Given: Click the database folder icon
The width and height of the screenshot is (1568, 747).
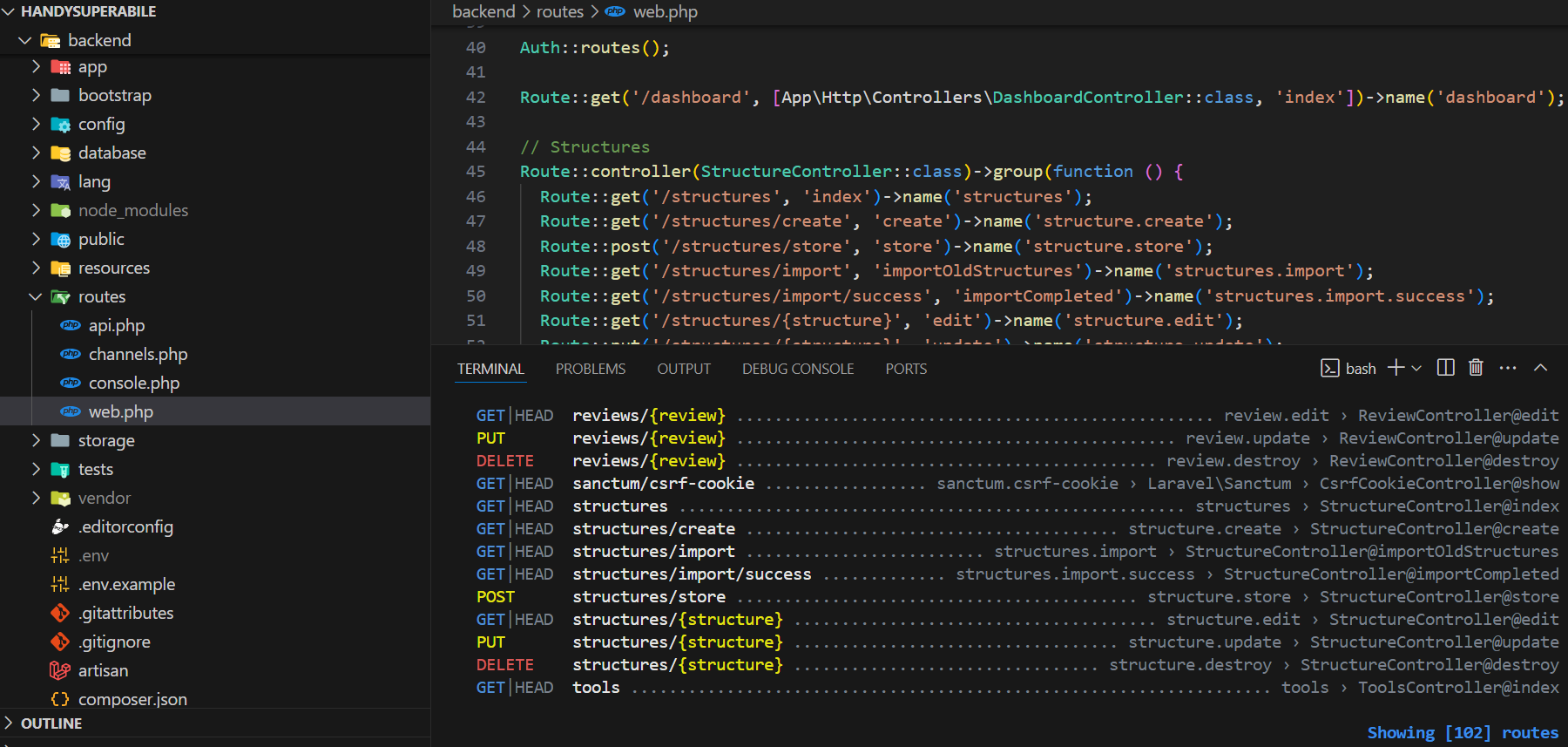Looking at the screenshot, I should (60, 153).
